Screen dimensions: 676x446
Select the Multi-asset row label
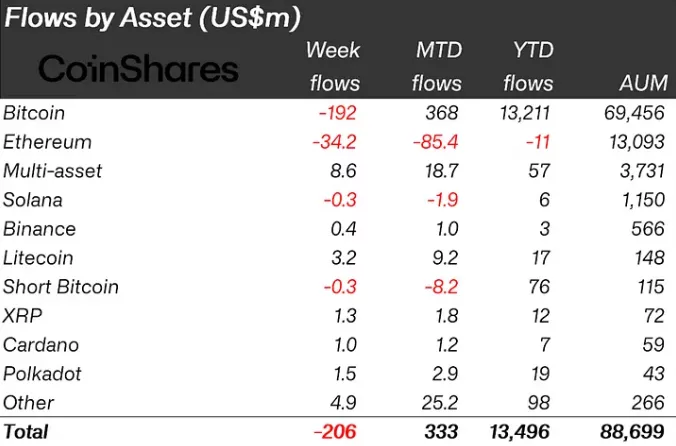[52, 171]
